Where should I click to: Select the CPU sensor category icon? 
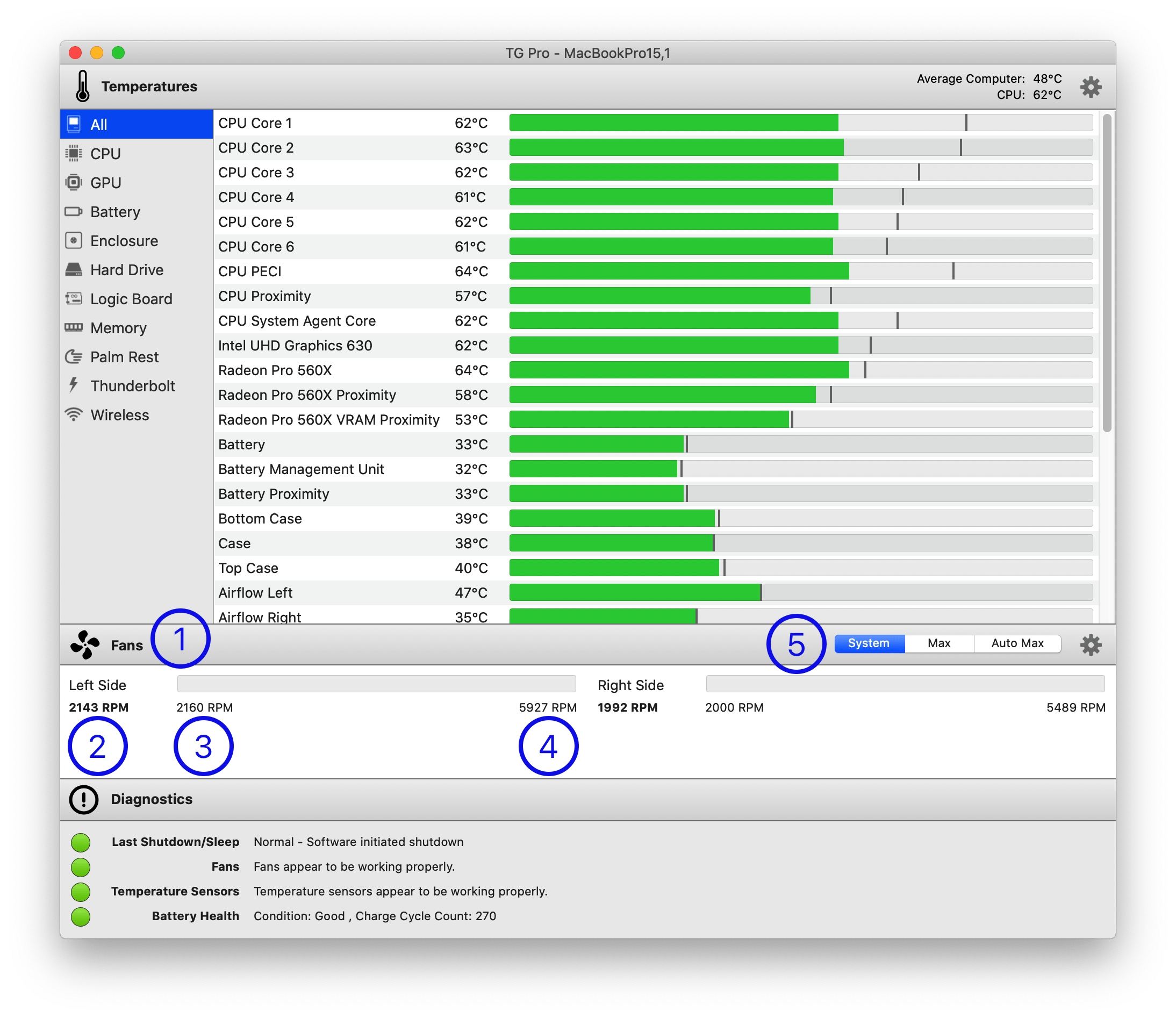pyautogui.click(x=74, y=153)
